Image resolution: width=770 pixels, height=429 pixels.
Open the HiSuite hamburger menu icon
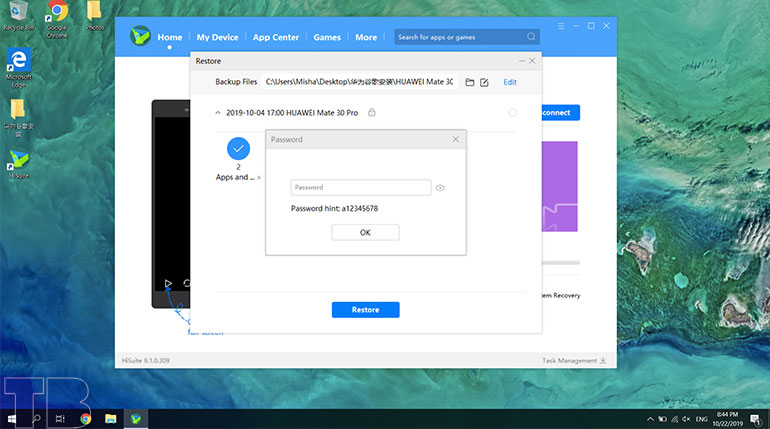coord(561,26)
